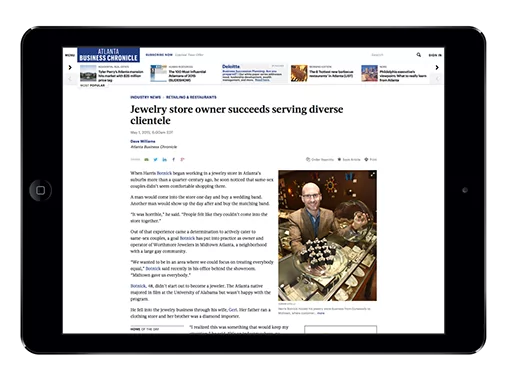
Task: Click author Dave Williams' name
Action: (x=143, y=141)
